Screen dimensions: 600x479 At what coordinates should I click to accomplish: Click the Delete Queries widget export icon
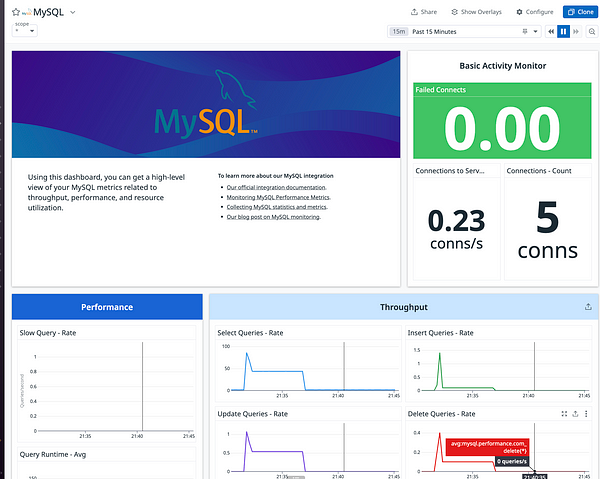point(576,413)
